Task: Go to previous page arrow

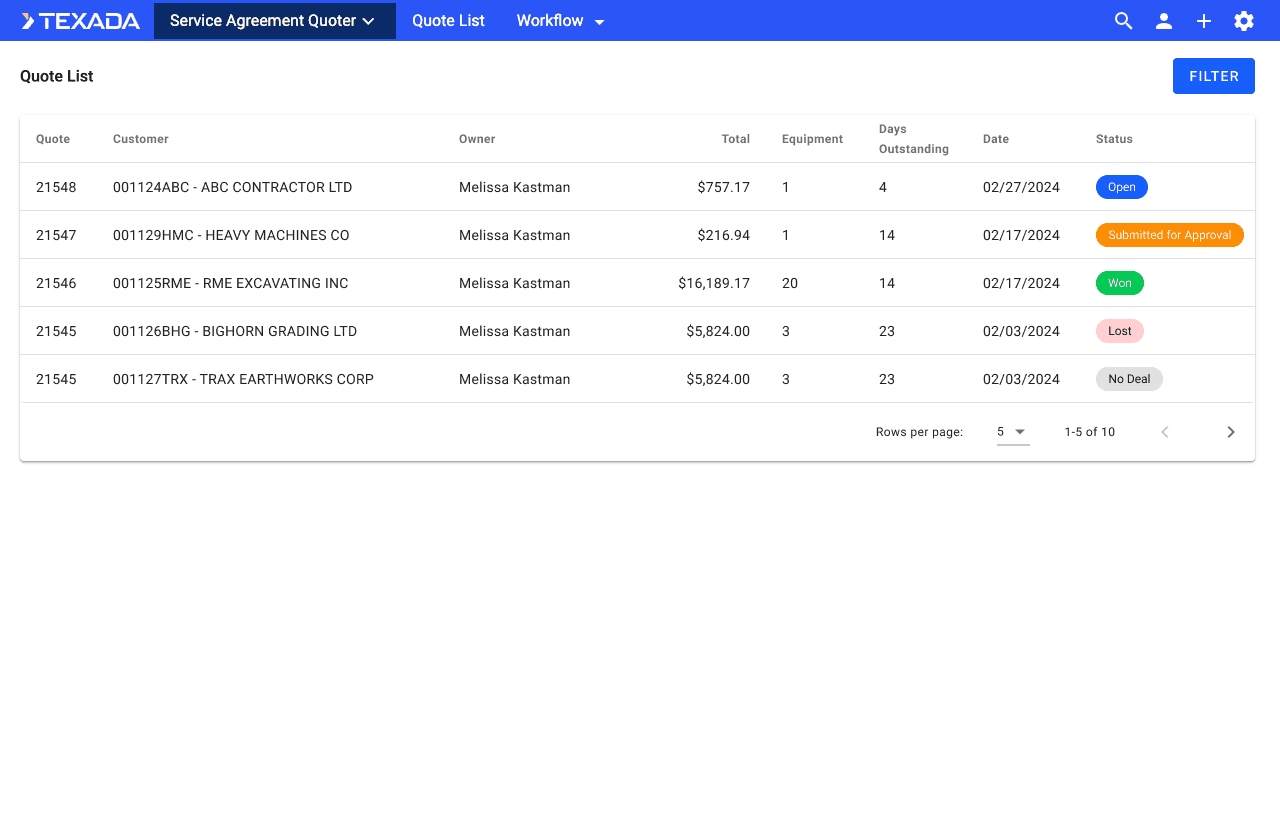Action: [x=1165, y=432]
